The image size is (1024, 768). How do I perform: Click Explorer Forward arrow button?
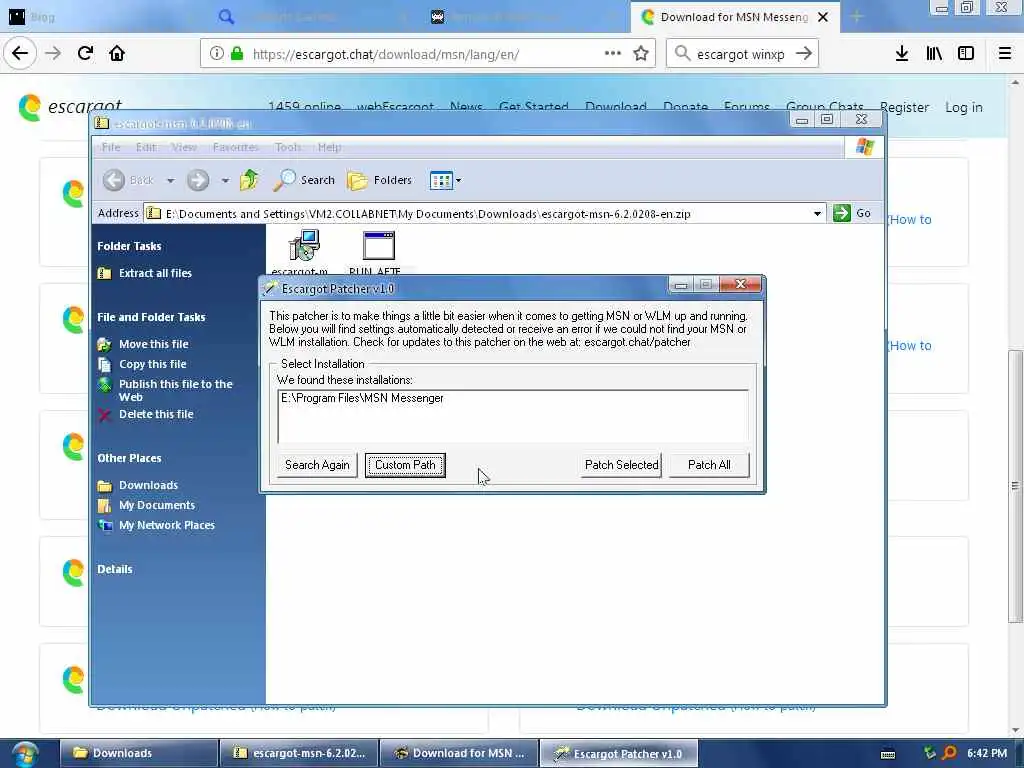pyautogui.click(x=198, y=180)
